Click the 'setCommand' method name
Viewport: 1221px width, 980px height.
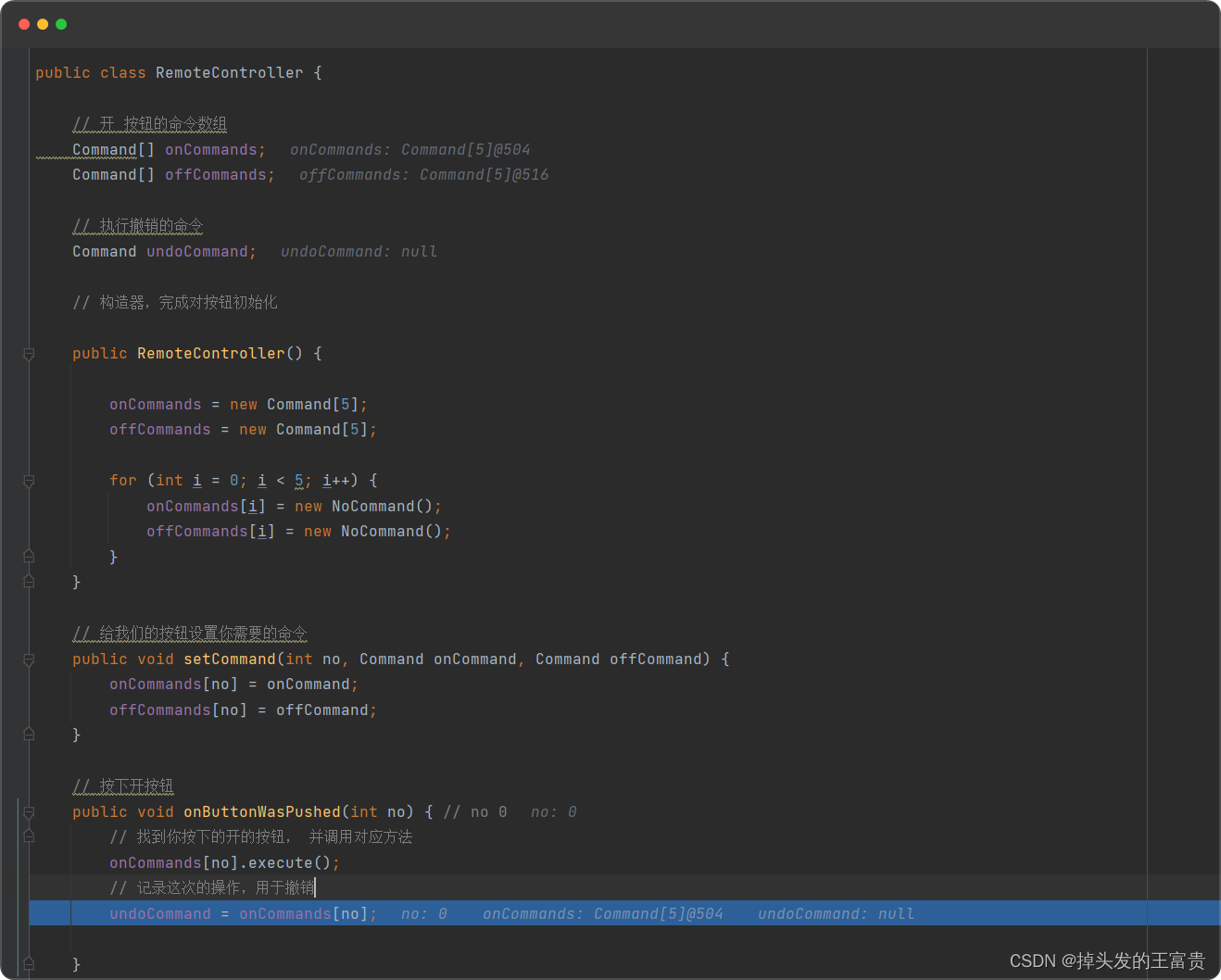coord(230,660)
